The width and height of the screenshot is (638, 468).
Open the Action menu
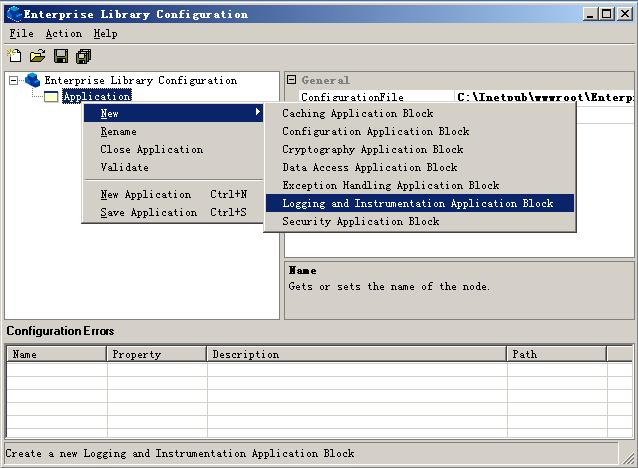63,33
